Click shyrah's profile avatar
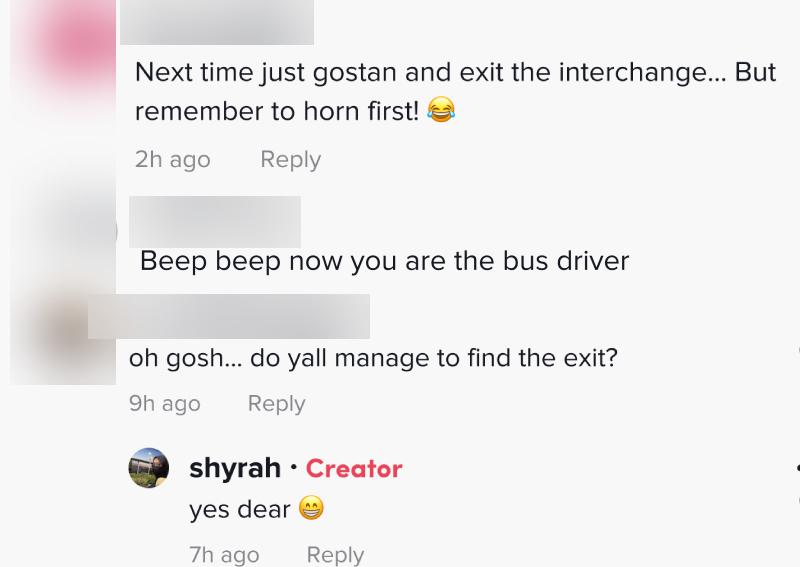The image size is (800, 567). coord(148,468)
